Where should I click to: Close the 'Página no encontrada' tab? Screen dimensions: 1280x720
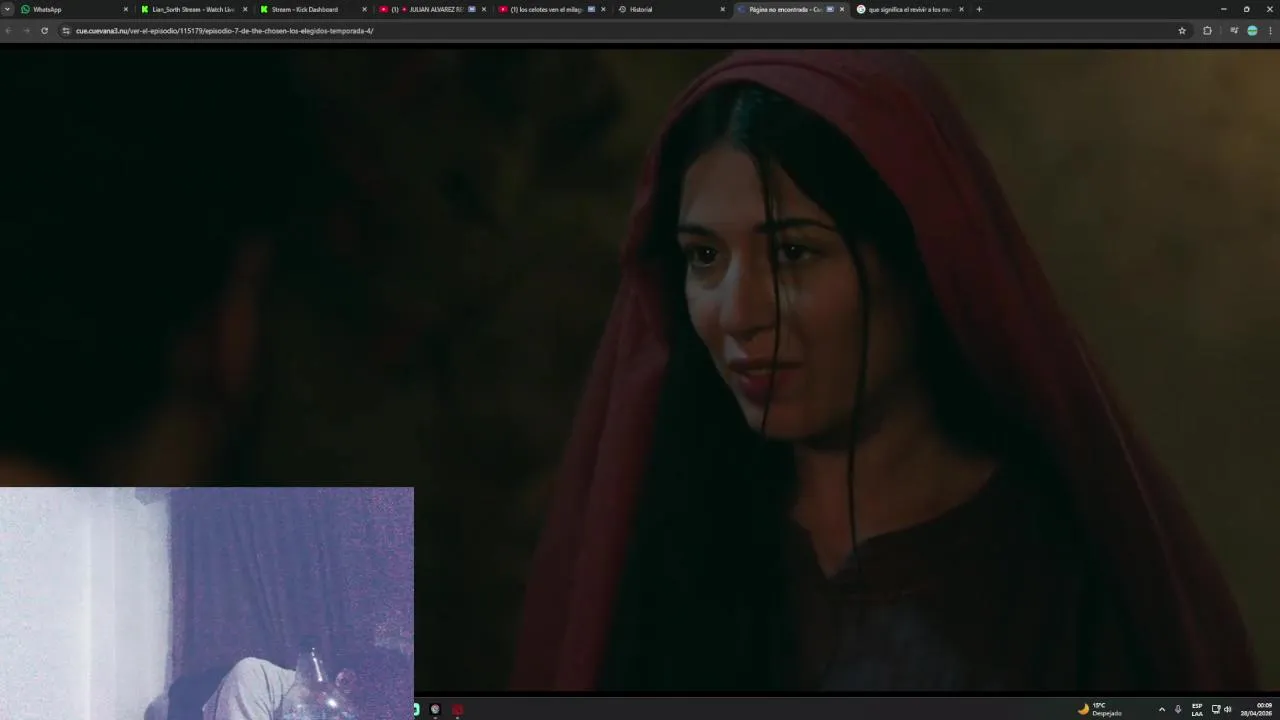point(841,9)
